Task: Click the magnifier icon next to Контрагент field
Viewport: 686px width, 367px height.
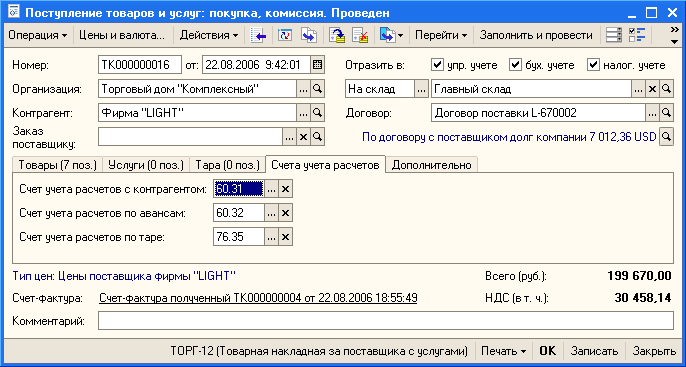Action: [318, 113]
